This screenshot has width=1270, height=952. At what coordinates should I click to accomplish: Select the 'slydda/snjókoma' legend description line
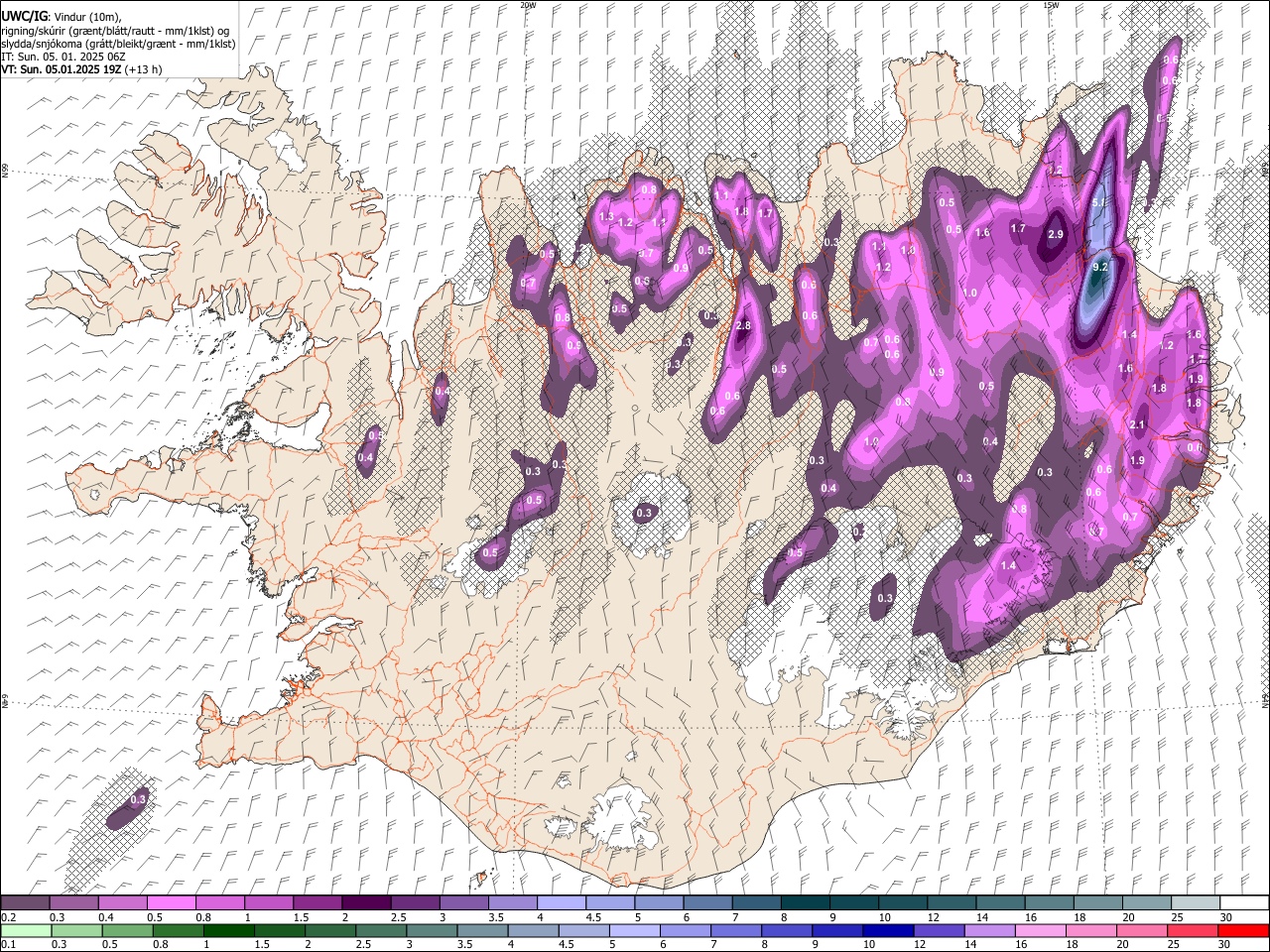118,44
